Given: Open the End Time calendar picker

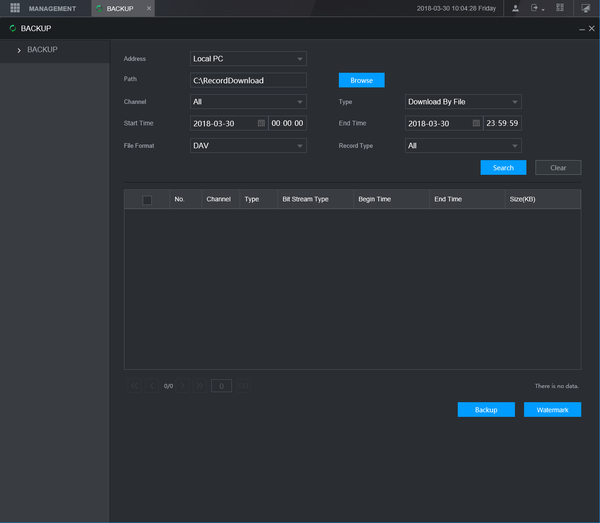Looking at the screenshot, I should (476, 123).
